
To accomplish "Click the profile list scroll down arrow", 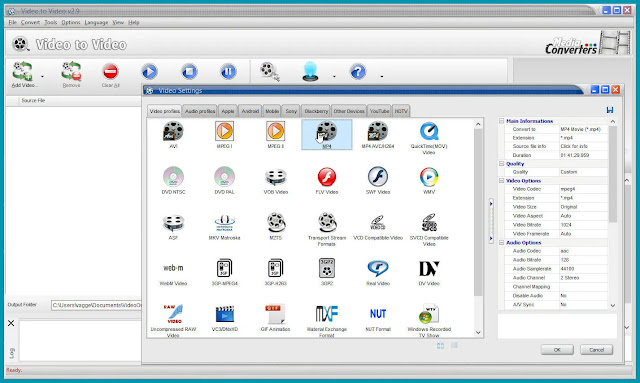I will click(478, 332).
